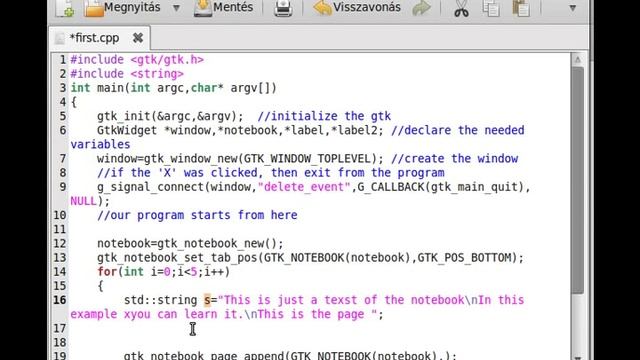Paste with the clipboard icon
The width and height of the screenshot is (640, 360).
point(521,8)
